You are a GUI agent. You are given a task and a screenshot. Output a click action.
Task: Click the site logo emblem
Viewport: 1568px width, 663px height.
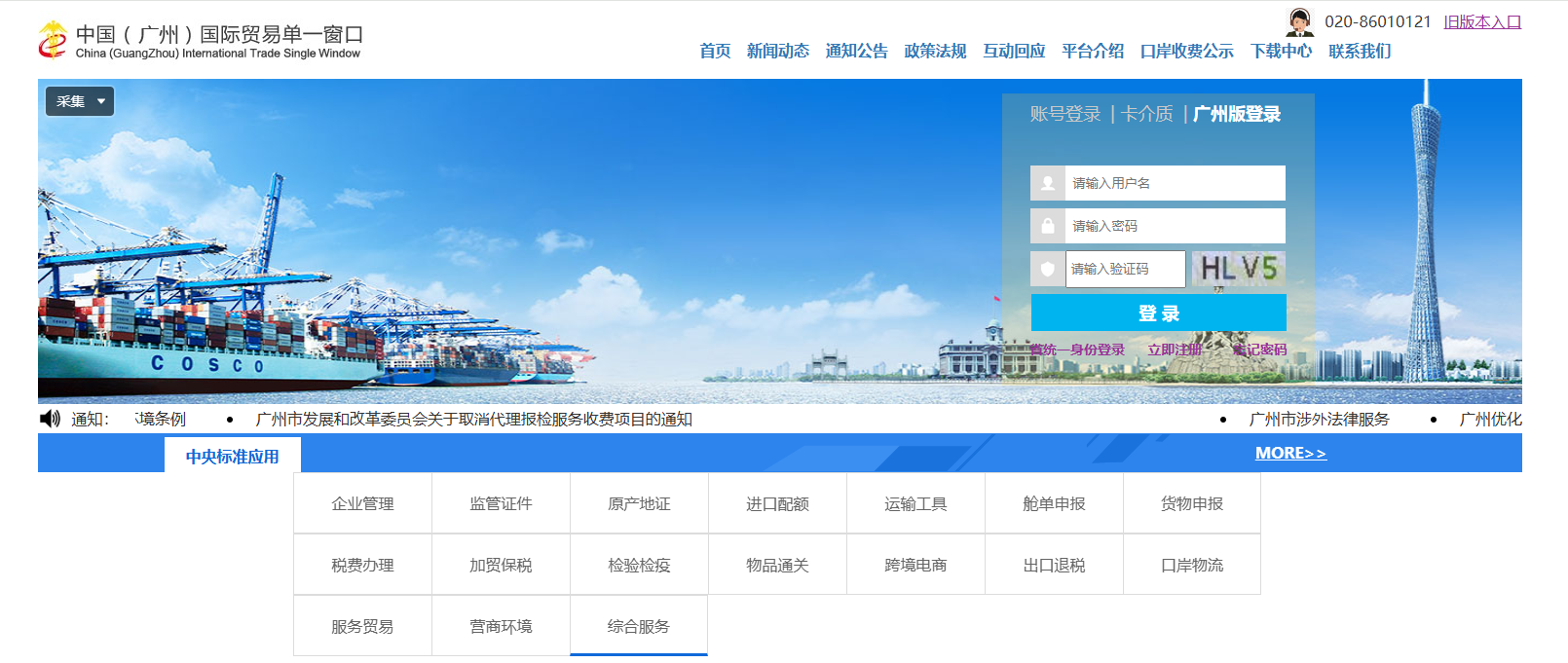(53, 40)
